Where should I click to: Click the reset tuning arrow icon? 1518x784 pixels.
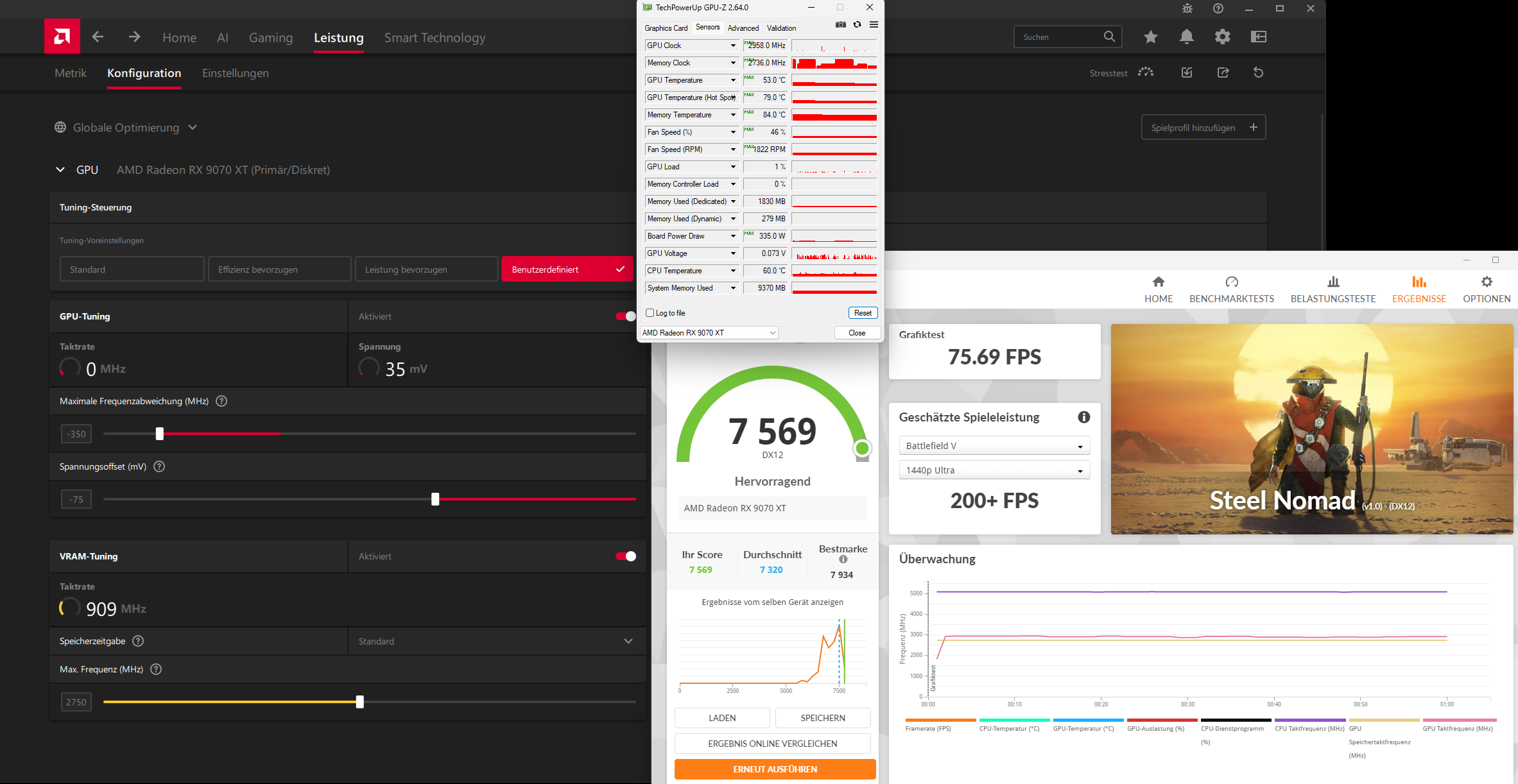tap(1258, 72)
